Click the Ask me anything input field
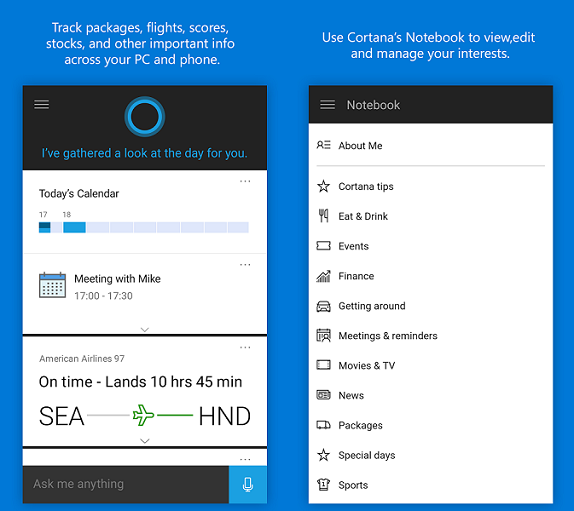The image size is (574, 511). click(x=126, y=484)
